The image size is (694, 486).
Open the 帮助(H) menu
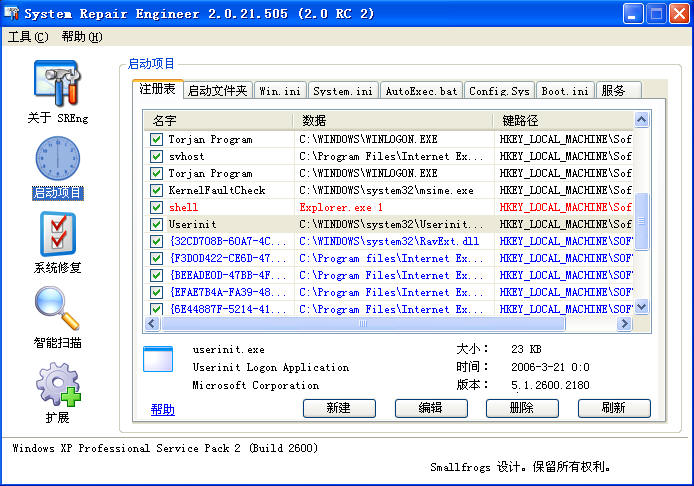pyautogui.click(x=82, y=37)
